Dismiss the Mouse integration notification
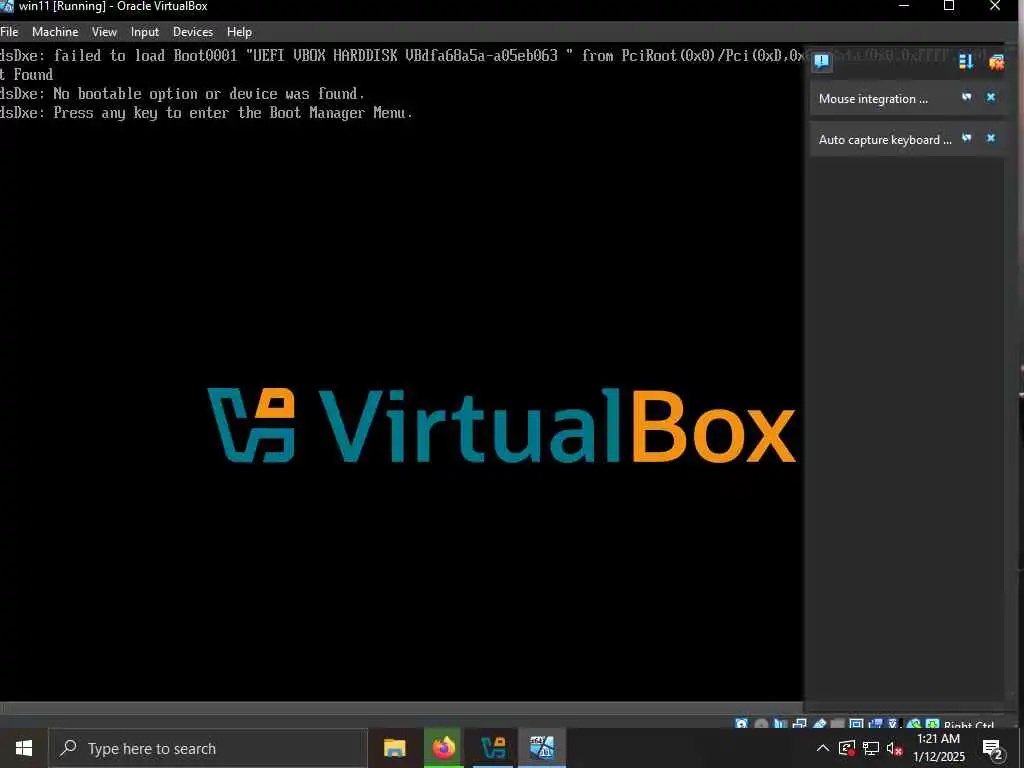Screen dimensions: 1024x768 [991, 97]
